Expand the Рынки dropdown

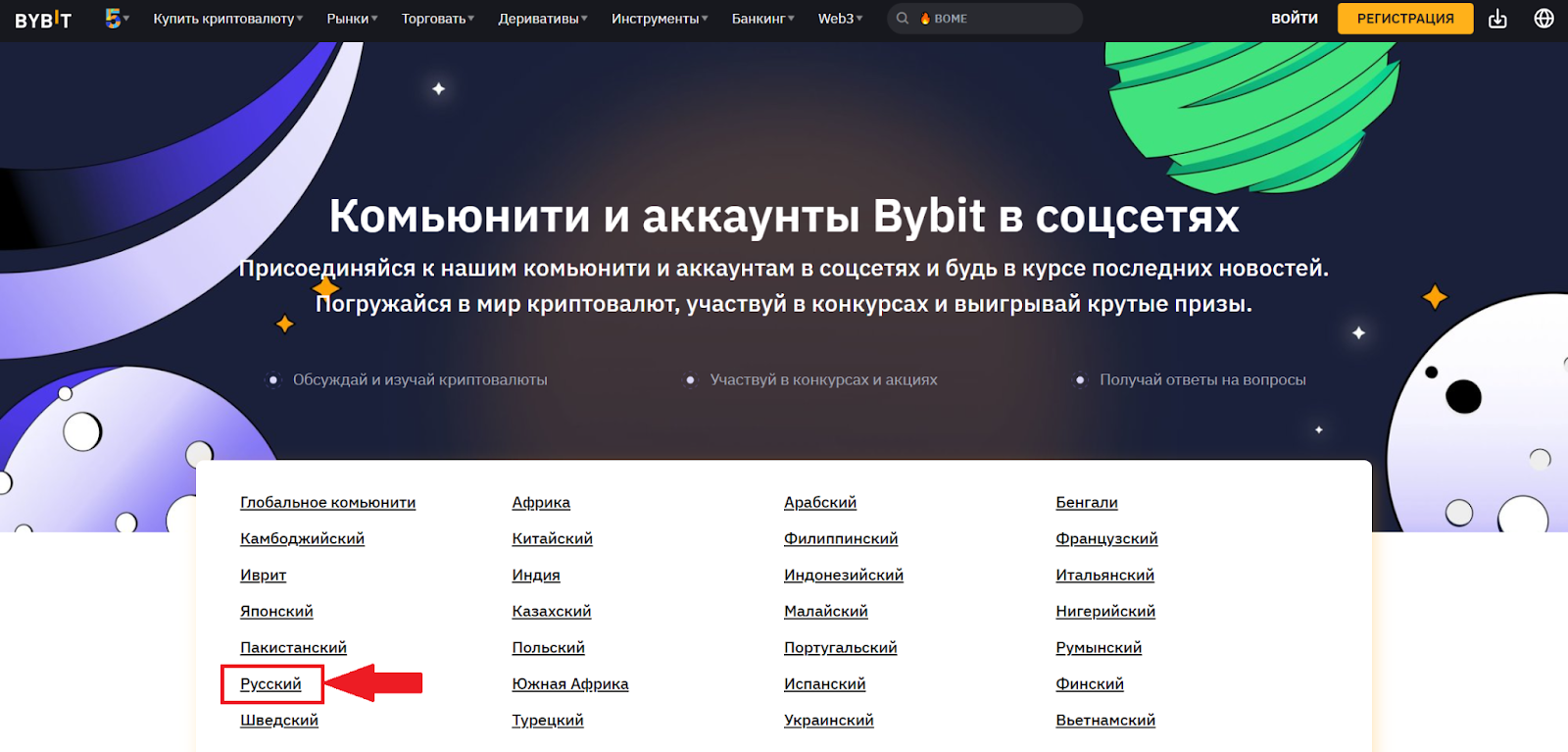(x=352, y=19)
